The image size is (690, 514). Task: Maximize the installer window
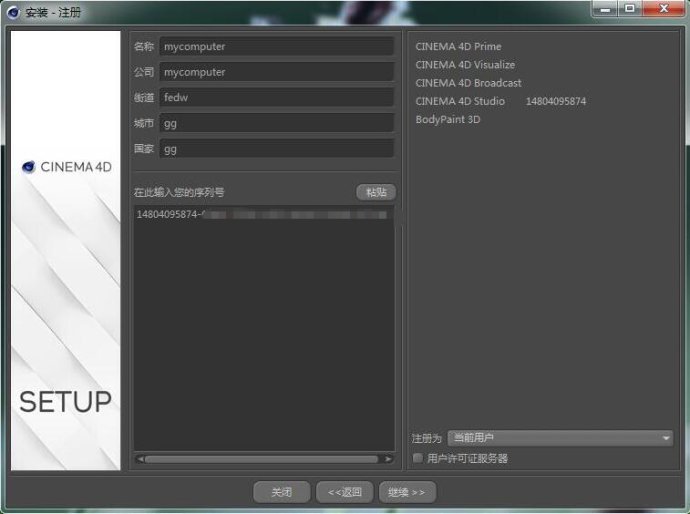630,9
